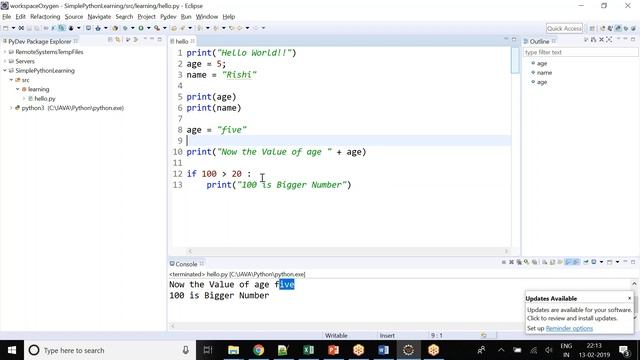Select the Servers project
Viewport: 640px width, 360px height.
pyautogui.click(x=25, y=61)
